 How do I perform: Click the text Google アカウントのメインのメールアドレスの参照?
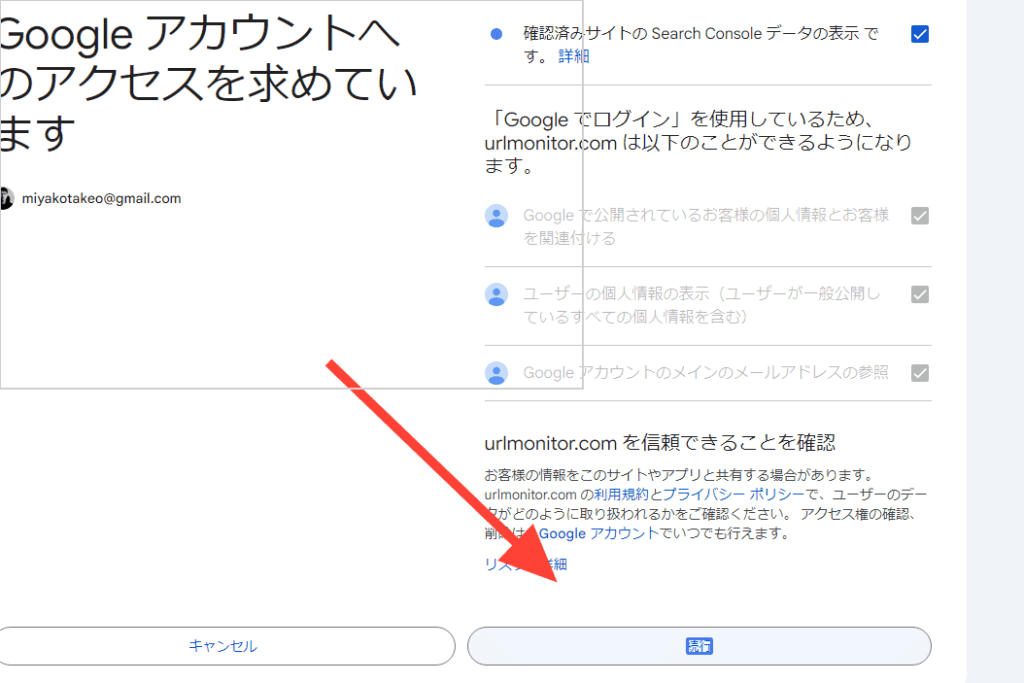click(x=706, y=373)
